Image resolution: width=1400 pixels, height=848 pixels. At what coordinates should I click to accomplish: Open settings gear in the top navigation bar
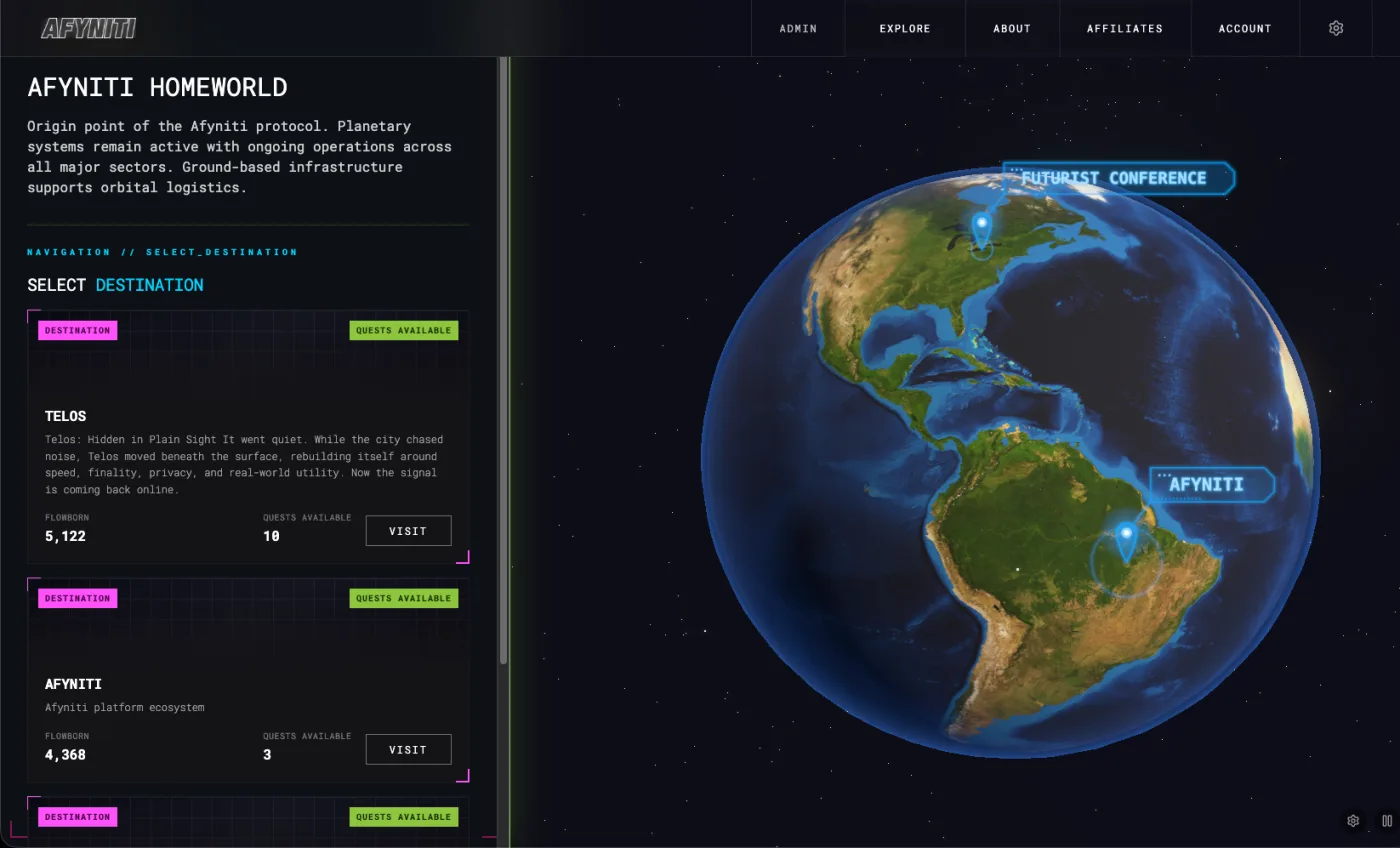(x=1336, y=28)
